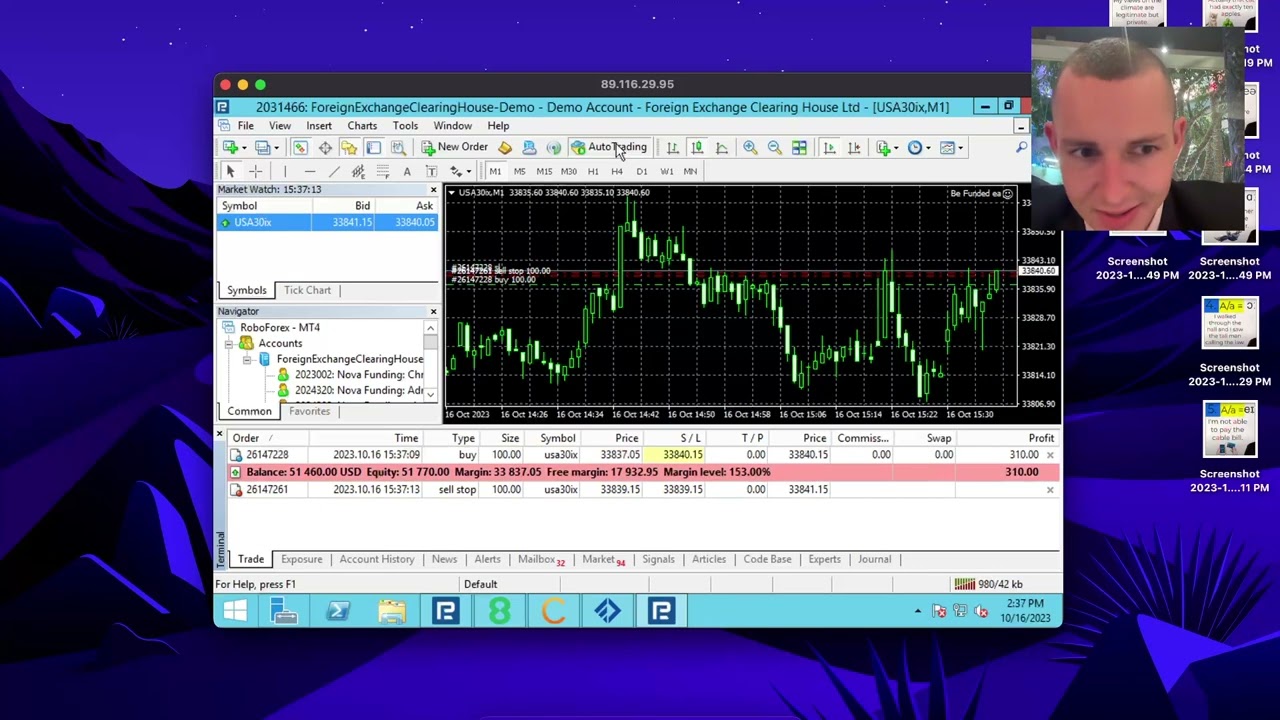Select the Trendline drawing tool
The width and height of the screenshot is (1280, 720).
click(334, 171)
